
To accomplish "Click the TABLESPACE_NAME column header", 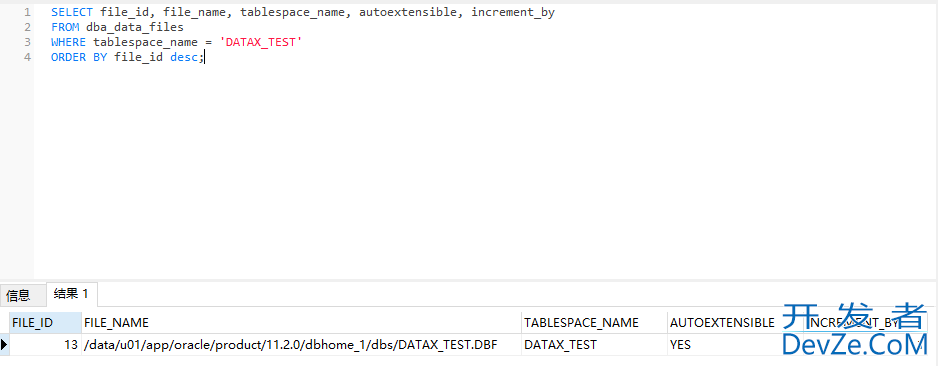I will tap(594, 323).
